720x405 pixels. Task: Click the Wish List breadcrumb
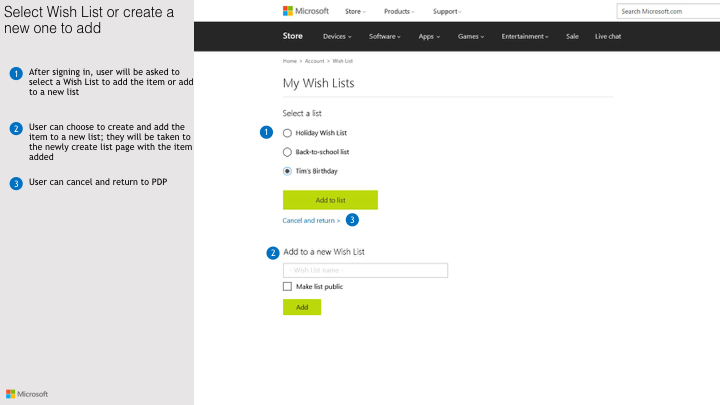coord(343,61)
